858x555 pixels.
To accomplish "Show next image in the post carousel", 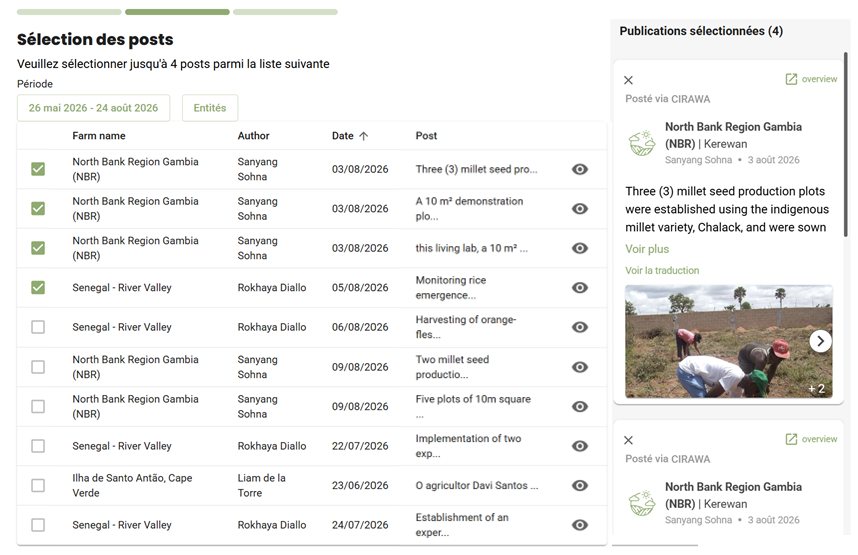I will tap(820, 341).
